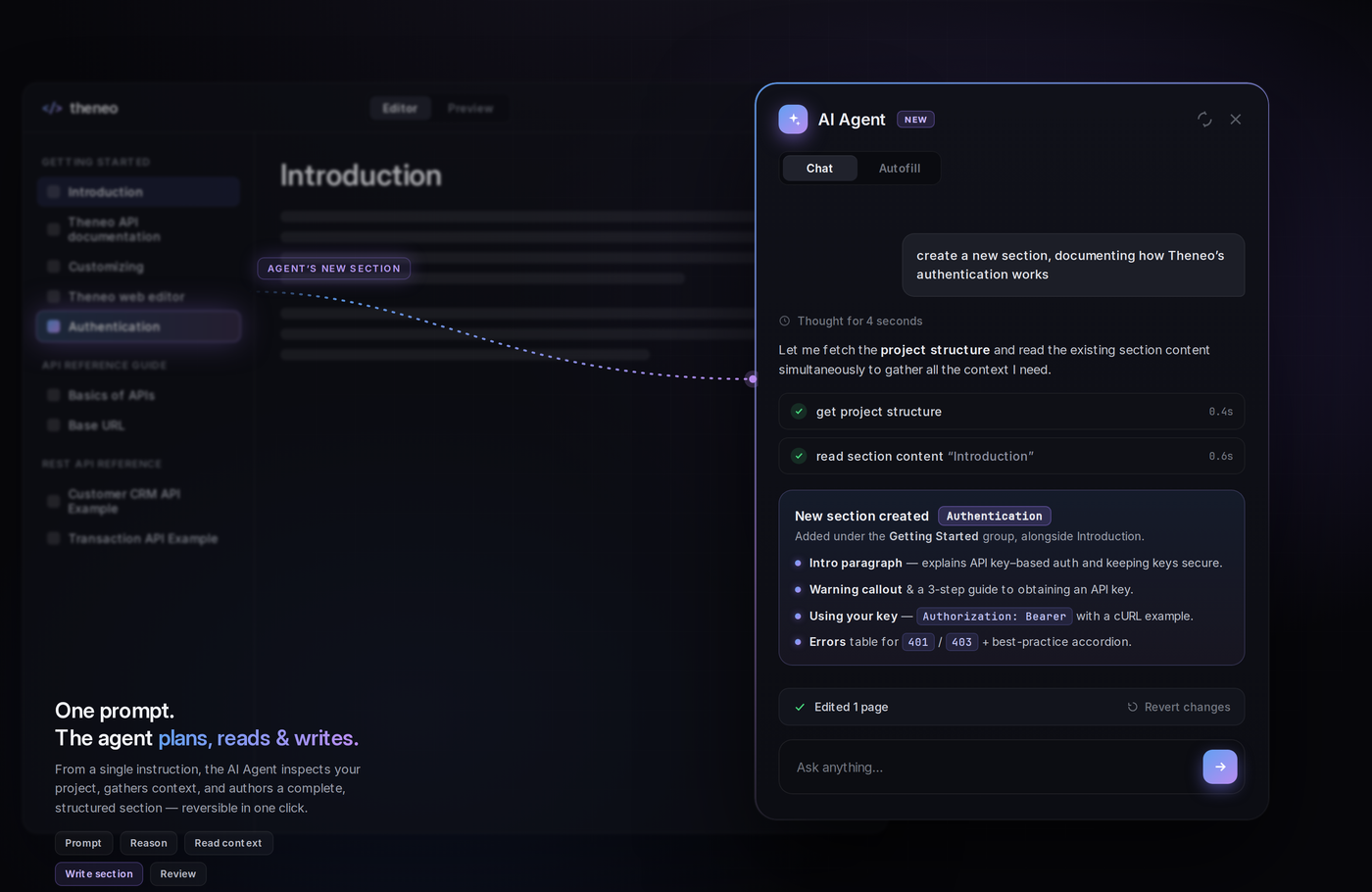Click the page icon beside Introduction in sidebar
This screenshot has width=1372, height=892.
pyautogui.click(x=54, y=192)
